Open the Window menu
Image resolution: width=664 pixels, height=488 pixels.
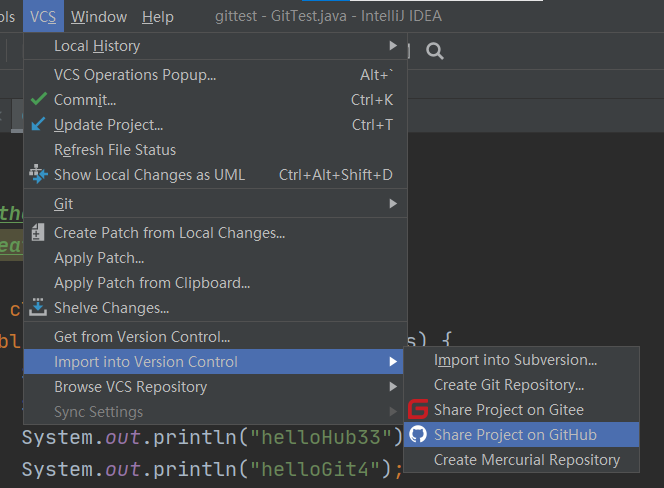99,17
